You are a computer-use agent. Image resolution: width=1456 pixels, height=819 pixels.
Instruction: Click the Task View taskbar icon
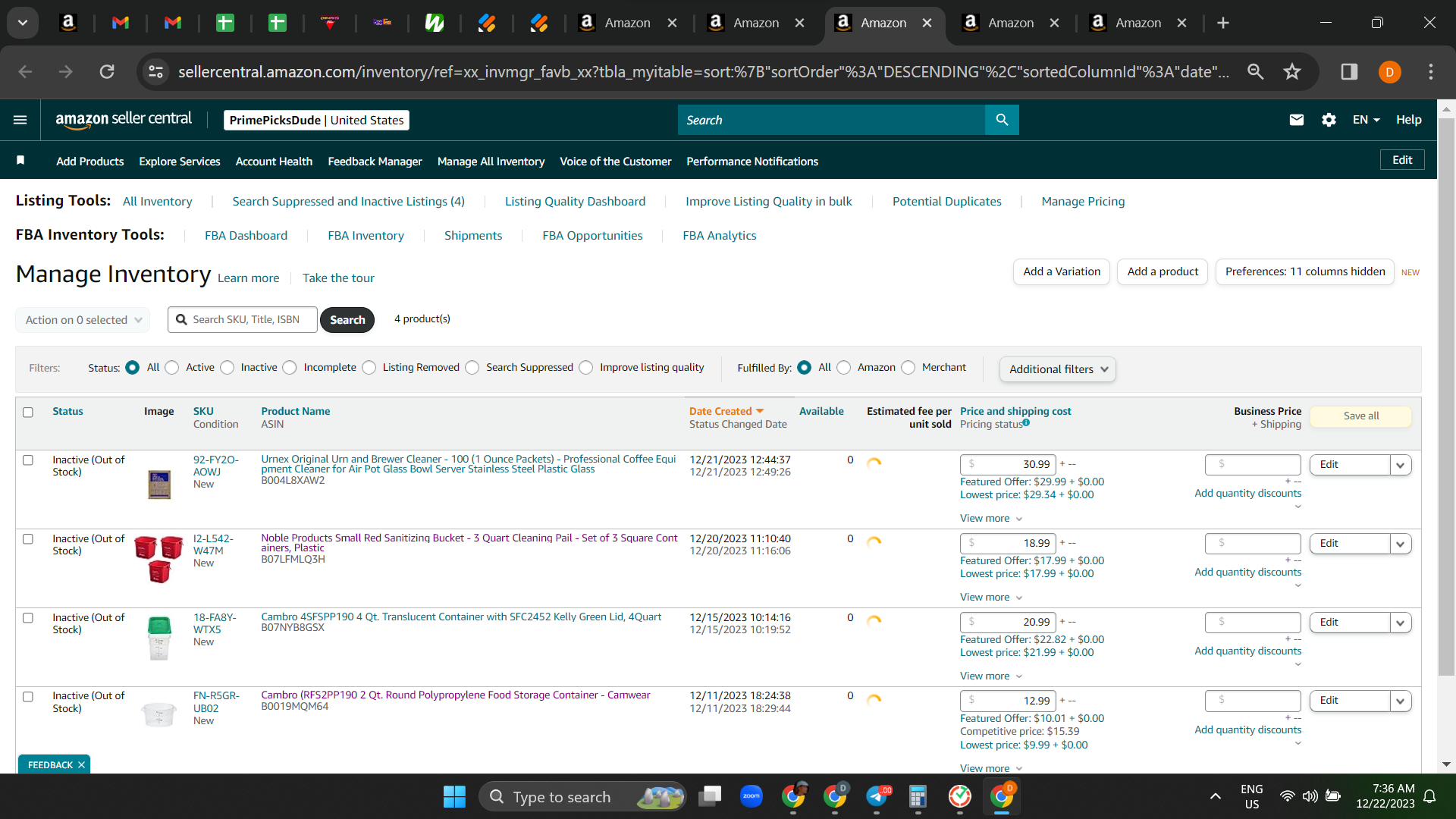coord(711,796)
